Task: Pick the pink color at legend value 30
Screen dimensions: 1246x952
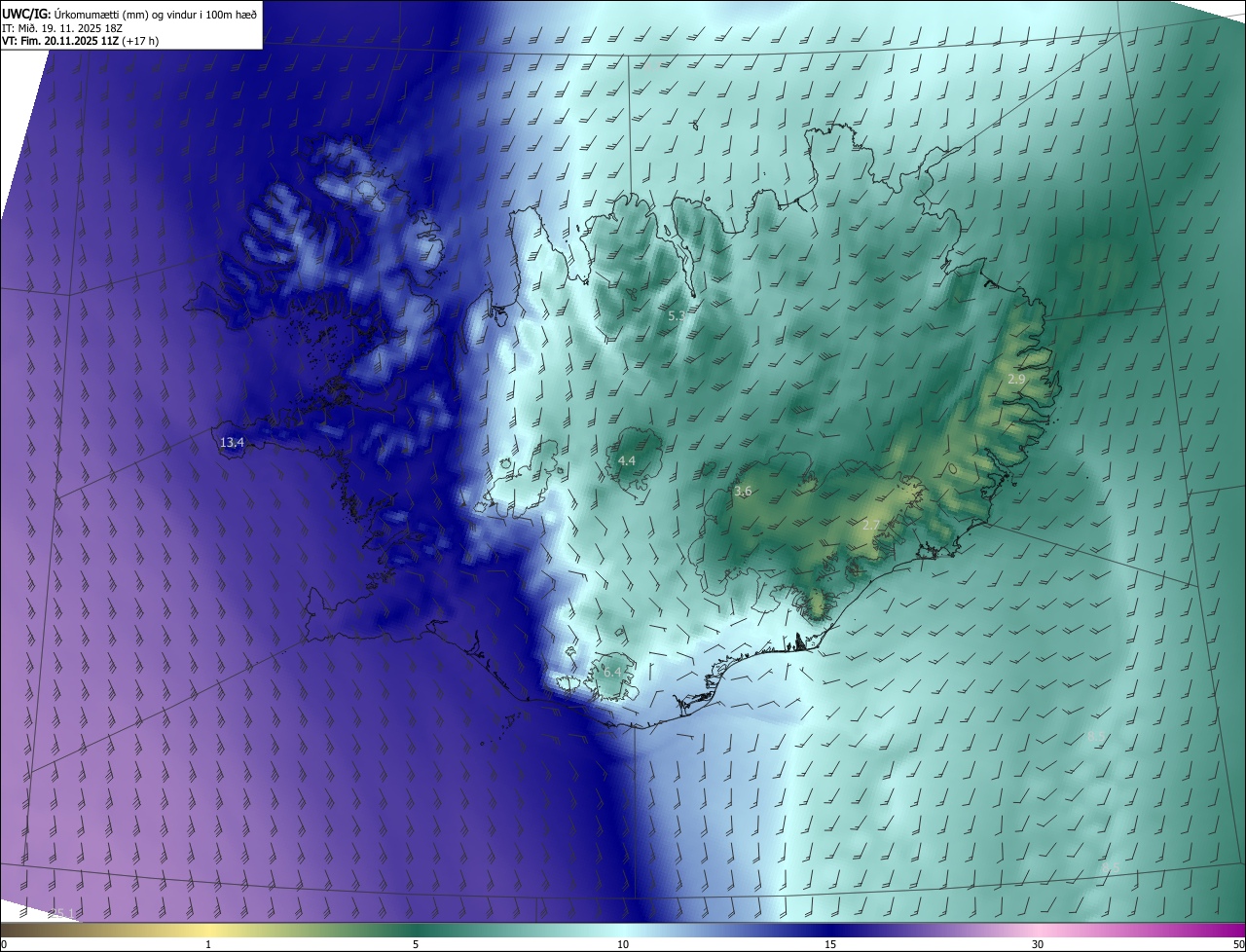Action: 1038,930
